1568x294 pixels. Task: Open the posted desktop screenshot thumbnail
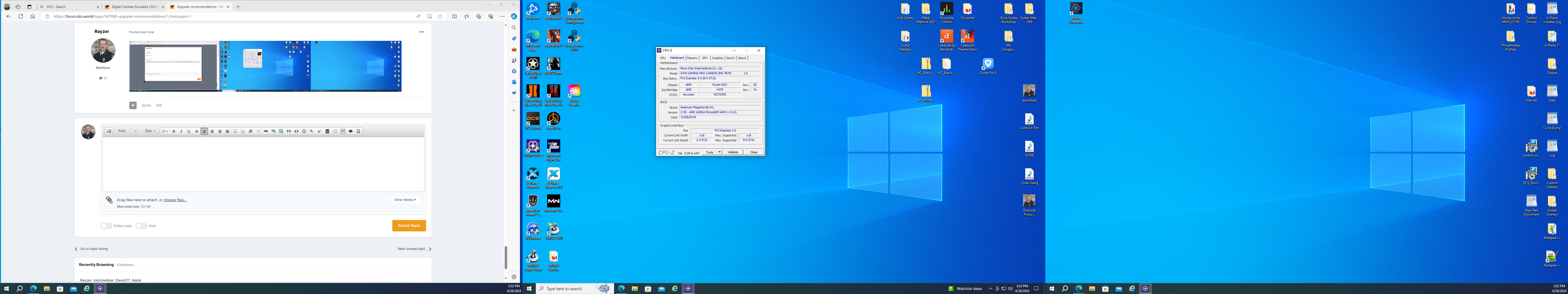265,66
